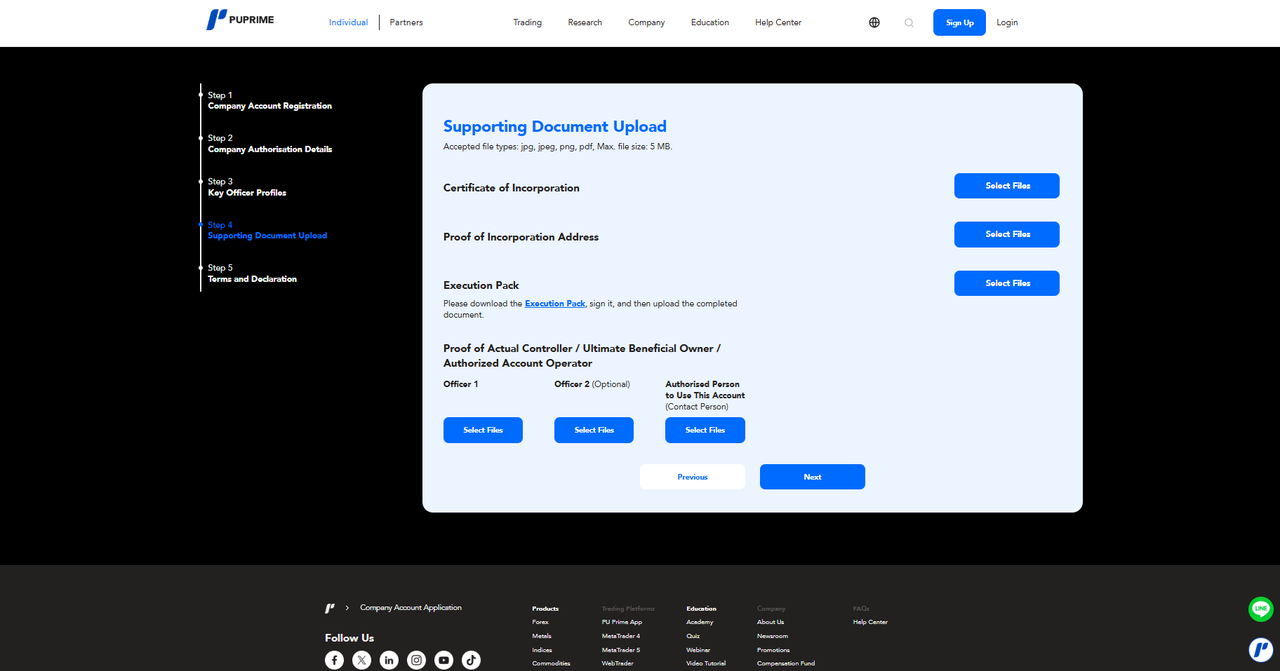Go back with the Previous button

(692, 477)
